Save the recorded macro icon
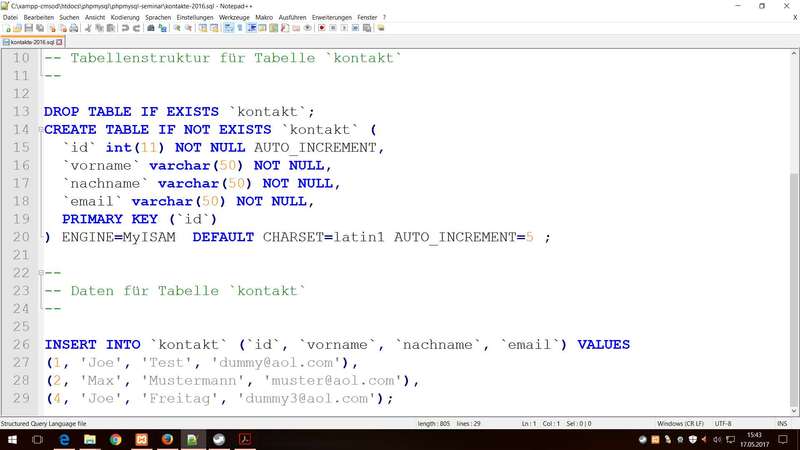 [367, 28]
